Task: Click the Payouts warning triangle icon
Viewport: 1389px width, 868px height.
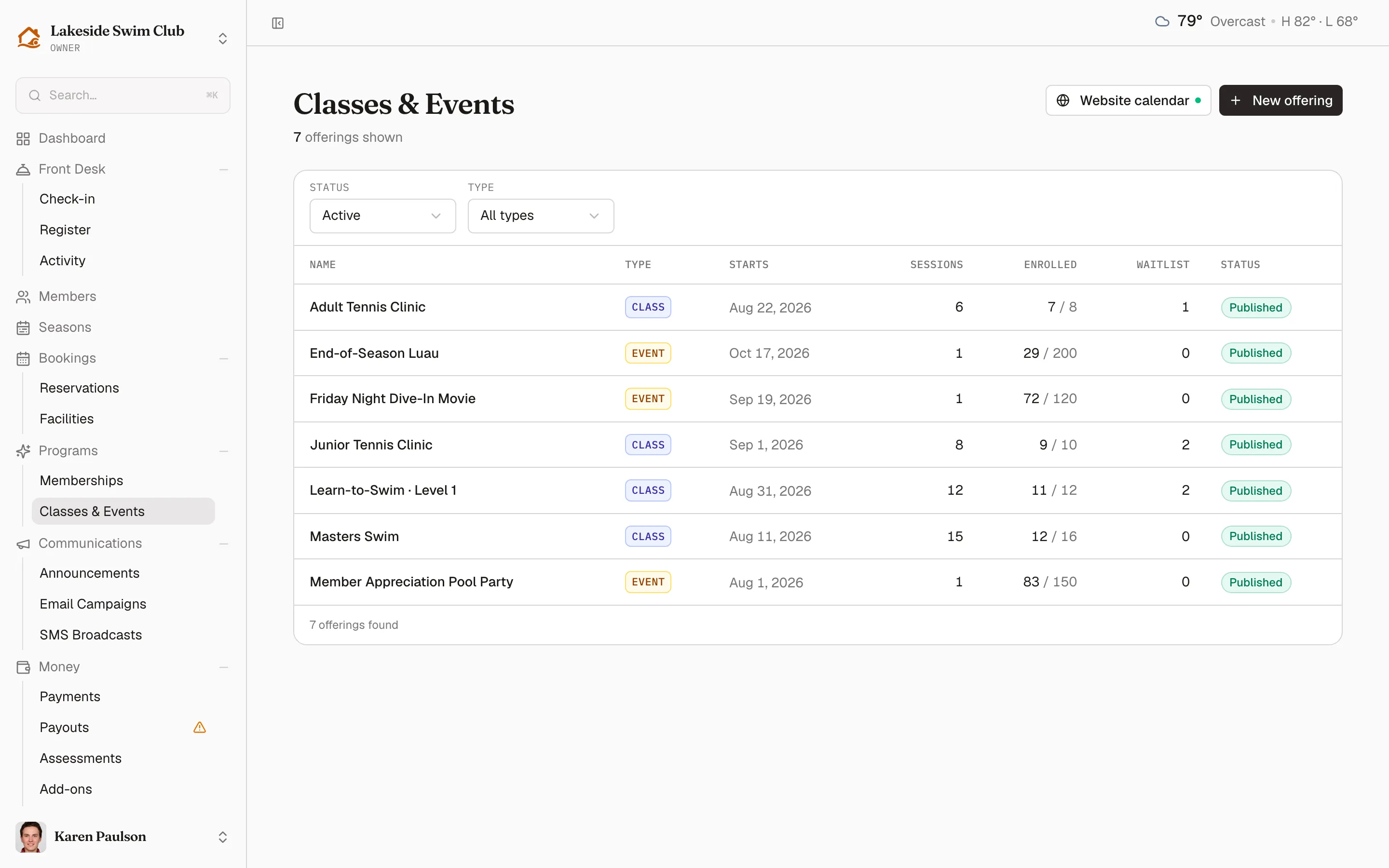Action: 200,727
